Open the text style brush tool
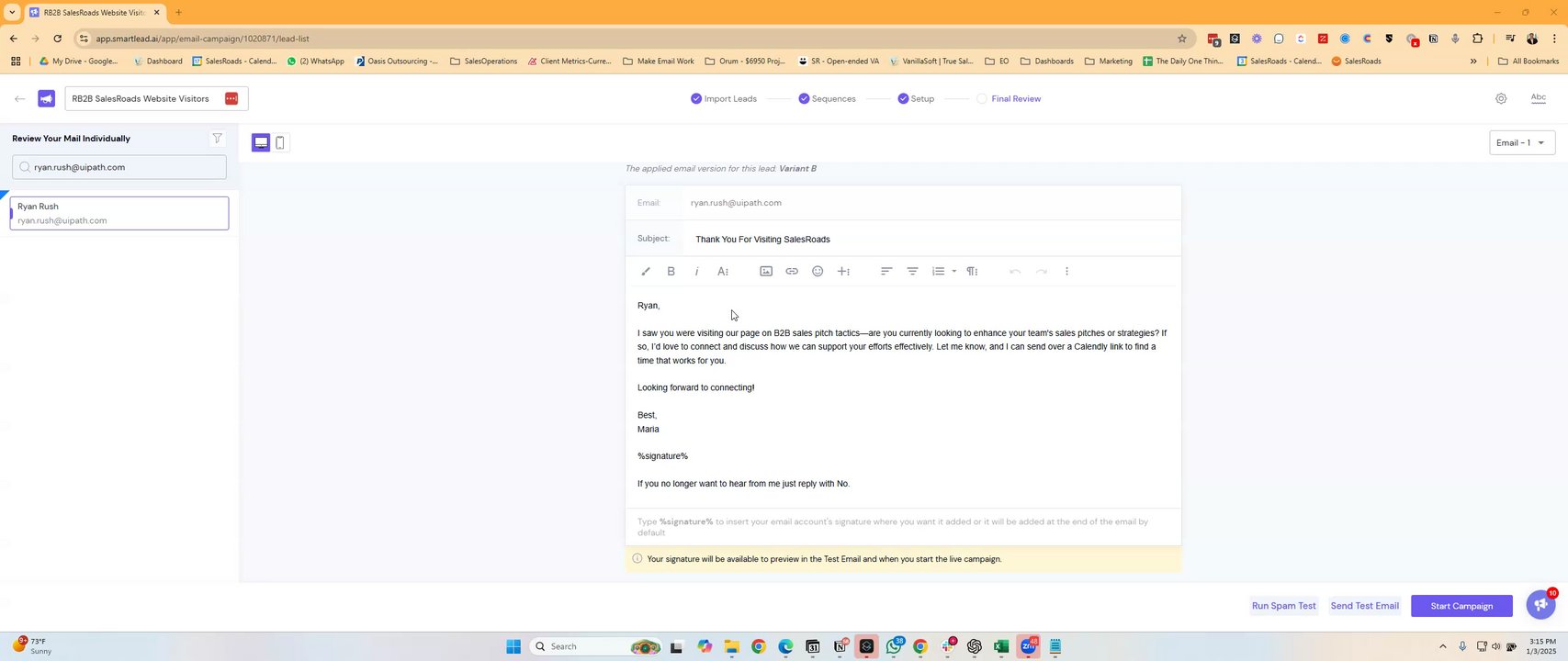The image size is (1568, 661). point(646,272)
